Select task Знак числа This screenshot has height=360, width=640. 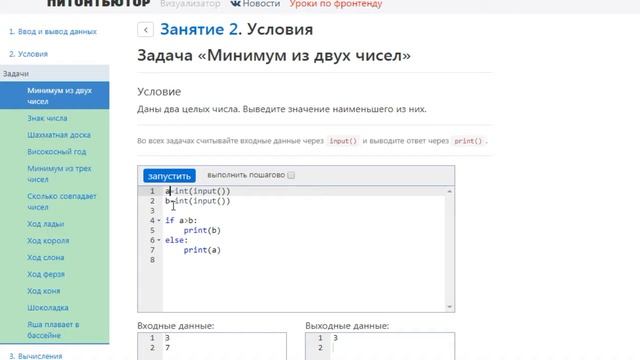coord(47,118)
